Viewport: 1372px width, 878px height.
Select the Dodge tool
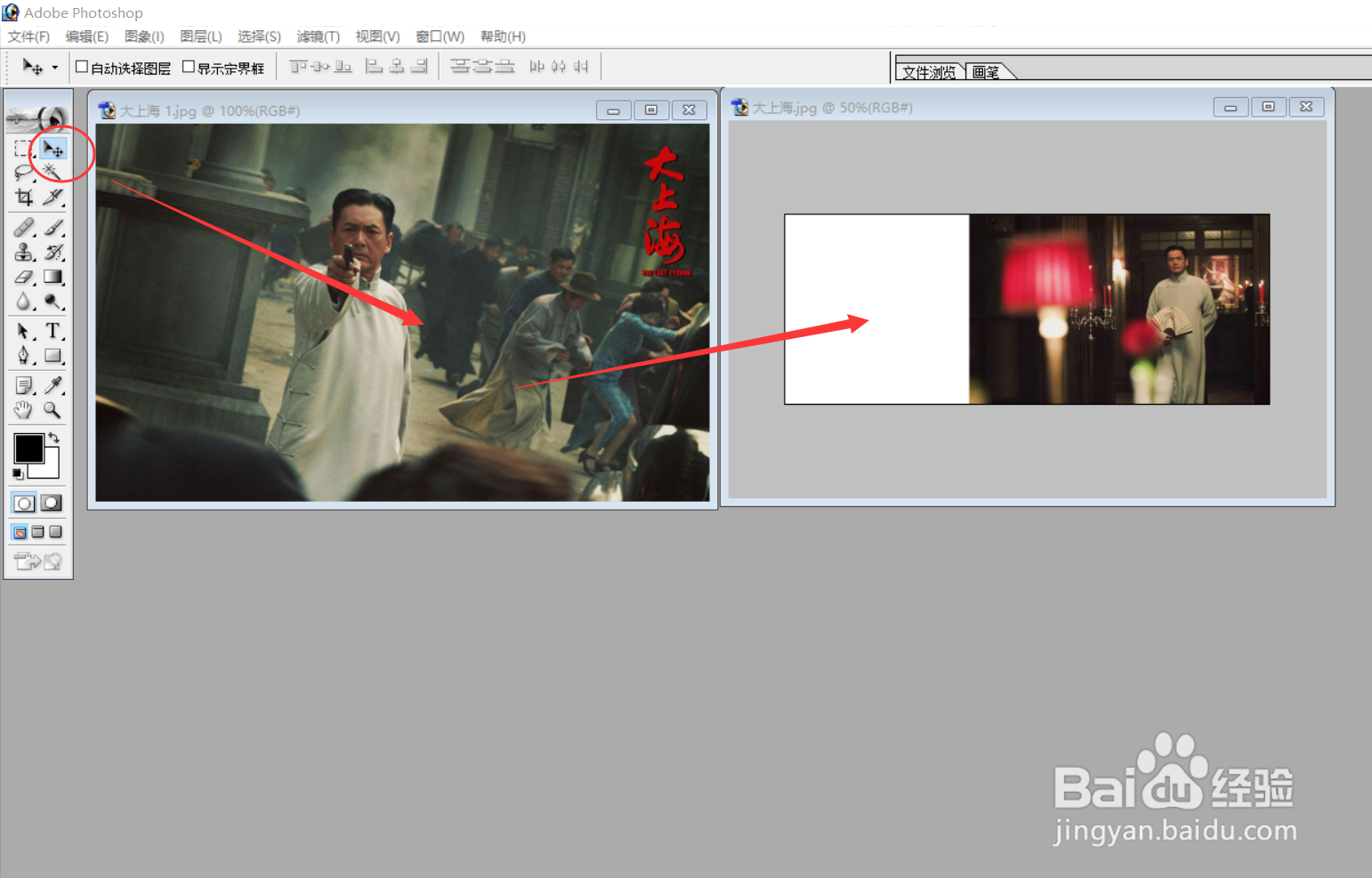pyautogui.click(x=52, y=302)
